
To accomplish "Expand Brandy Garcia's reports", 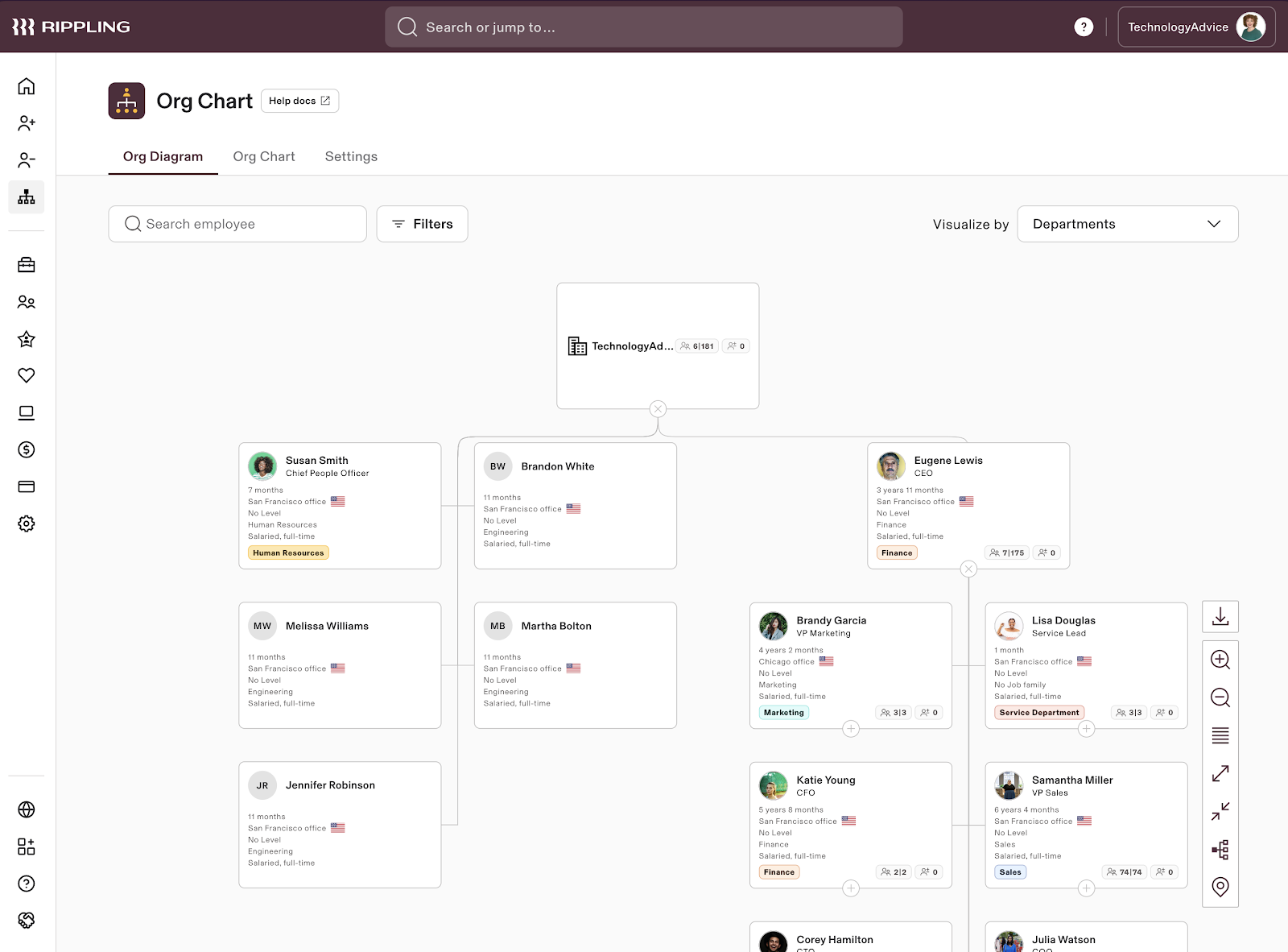I will pyautogui.click(x=851, y=729).
